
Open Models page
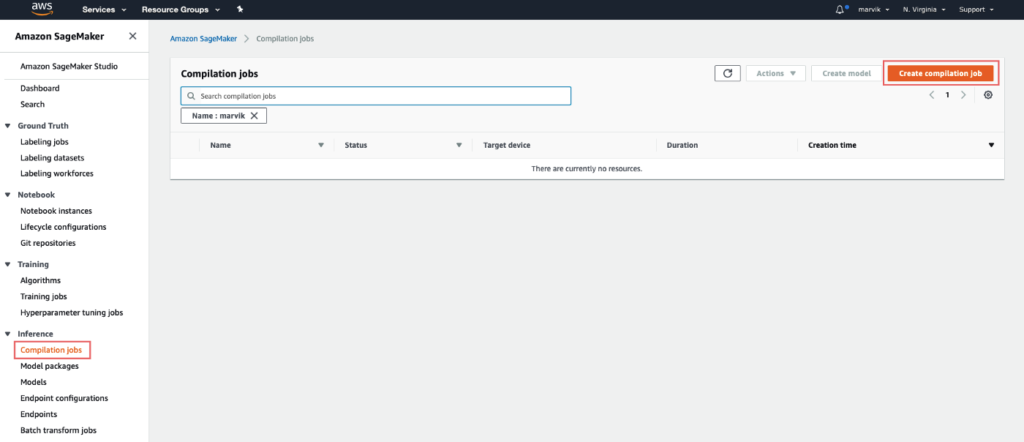point(33,382)
